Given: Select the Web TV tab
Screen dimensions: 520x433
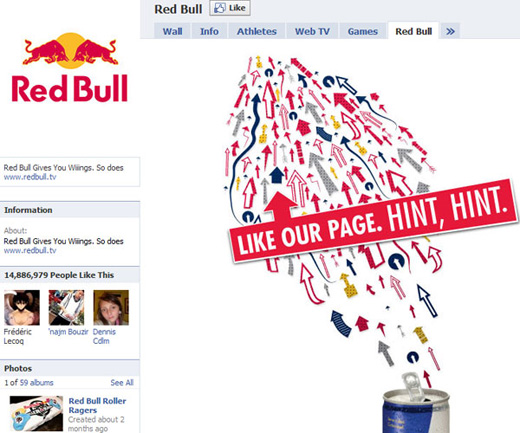Looking at the screenshot, I should pos(312,31).
